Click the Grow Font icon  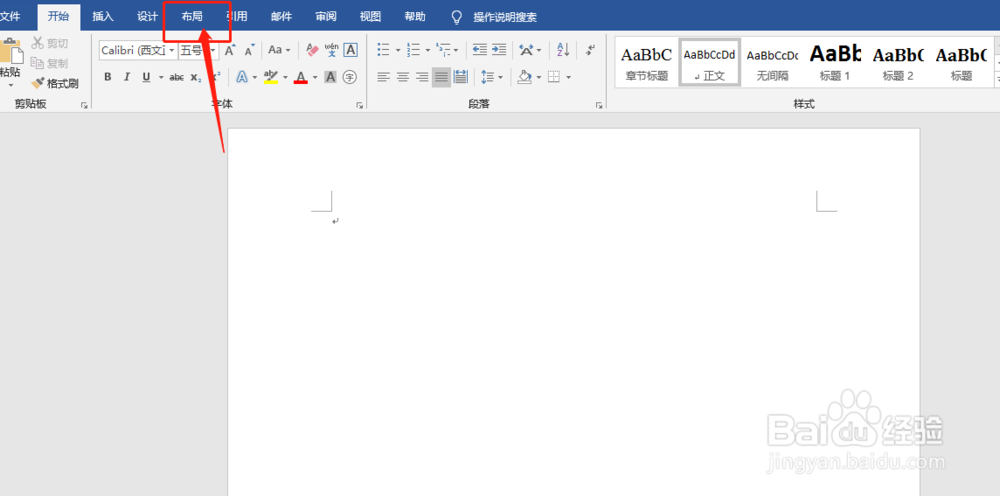230,50
